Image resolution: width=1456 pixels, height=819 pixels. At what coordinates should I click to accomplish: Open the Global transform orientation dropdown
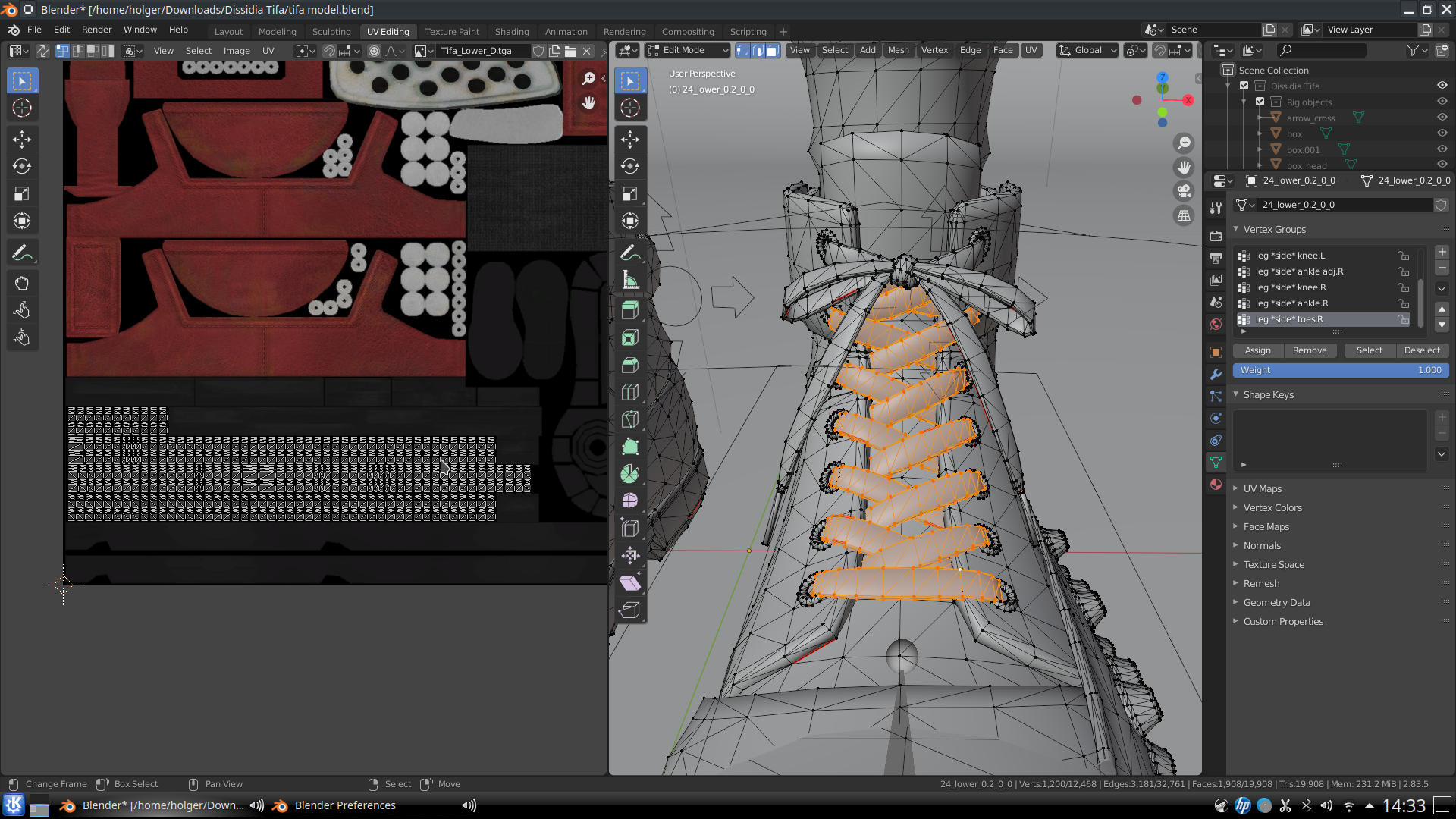point(1089,50)
